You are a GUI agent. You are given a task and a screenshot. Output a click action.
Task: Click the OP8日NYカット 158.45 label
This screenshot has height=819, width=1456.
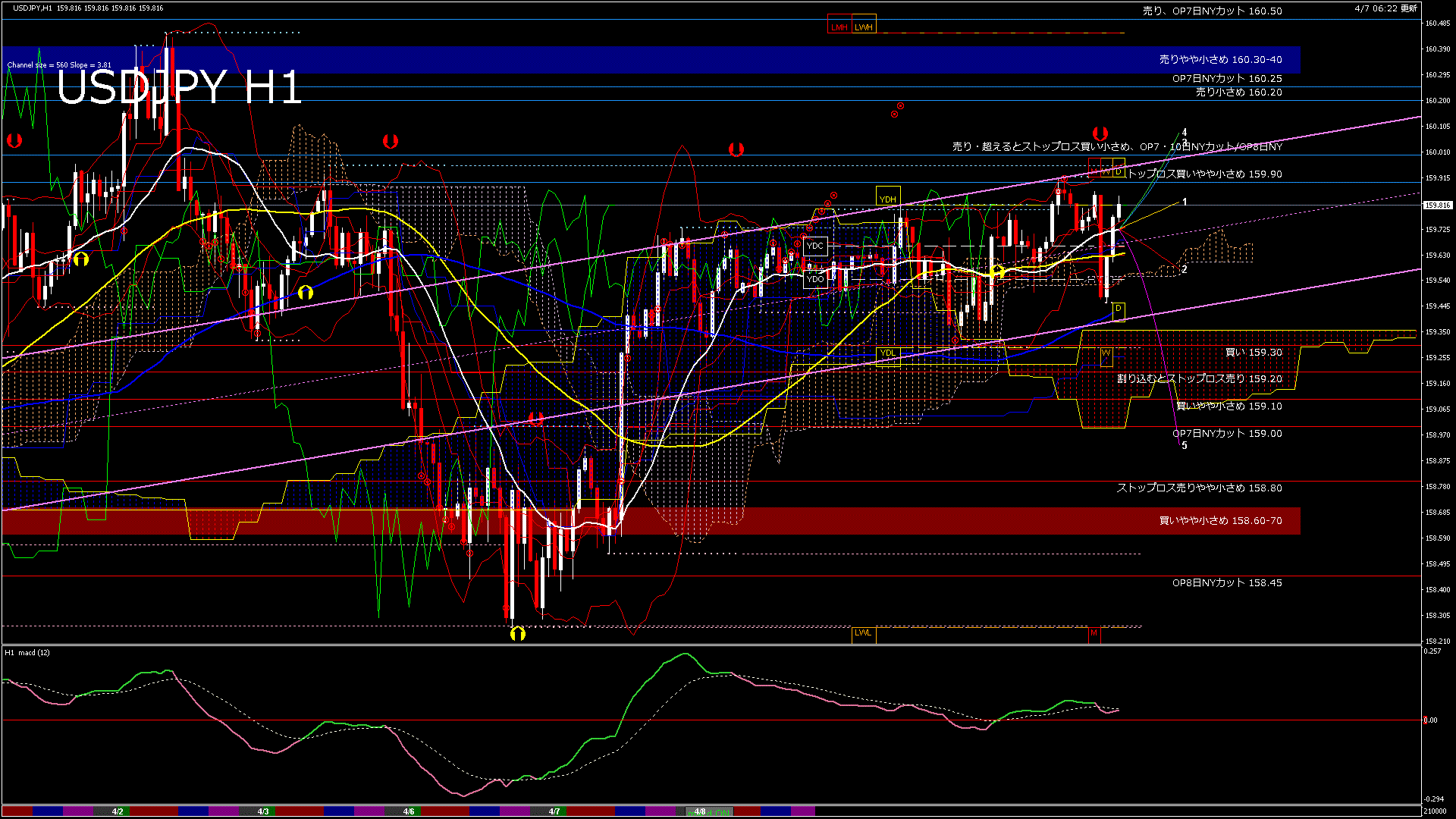pyautogui.click(x=1227, y=583)
